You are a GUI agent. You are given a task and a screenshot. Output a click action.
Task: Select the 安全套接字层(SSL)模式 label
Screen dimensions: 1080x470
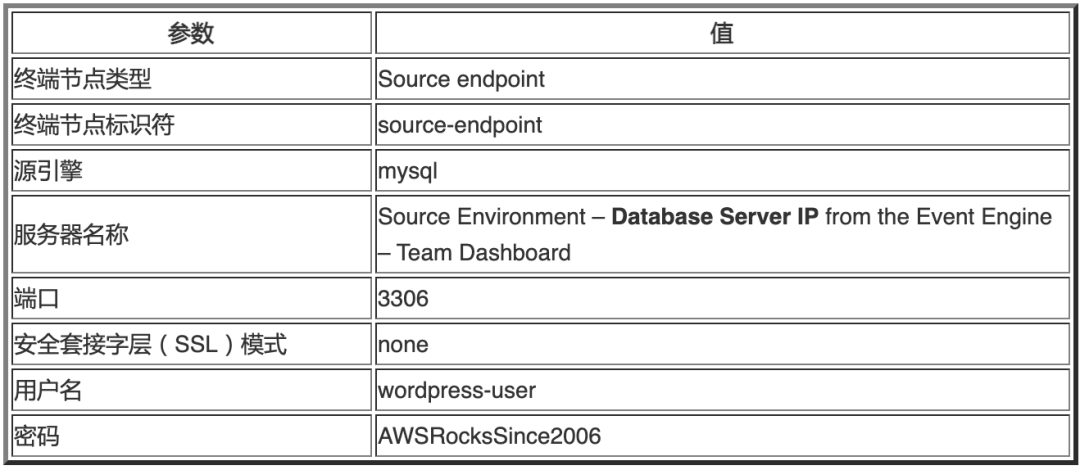point(148,346)
